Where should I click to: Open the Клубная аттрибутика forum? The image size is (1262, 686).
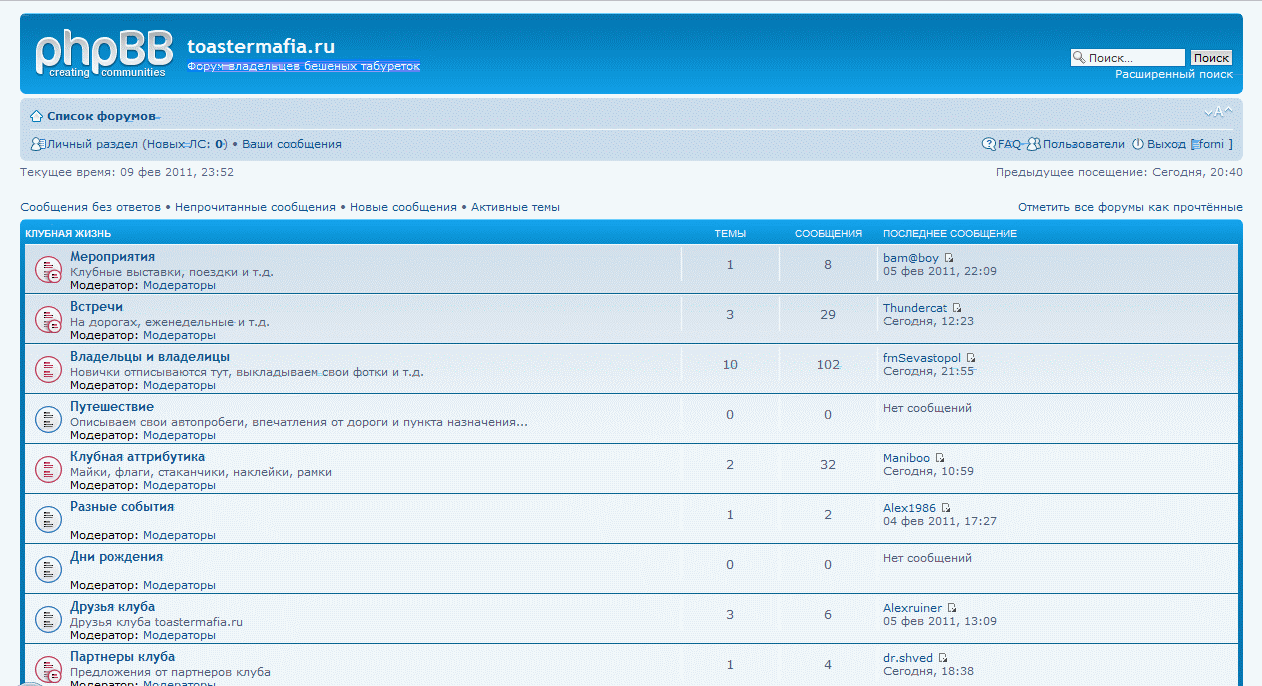pyautogui.click(x=137, y=457)
